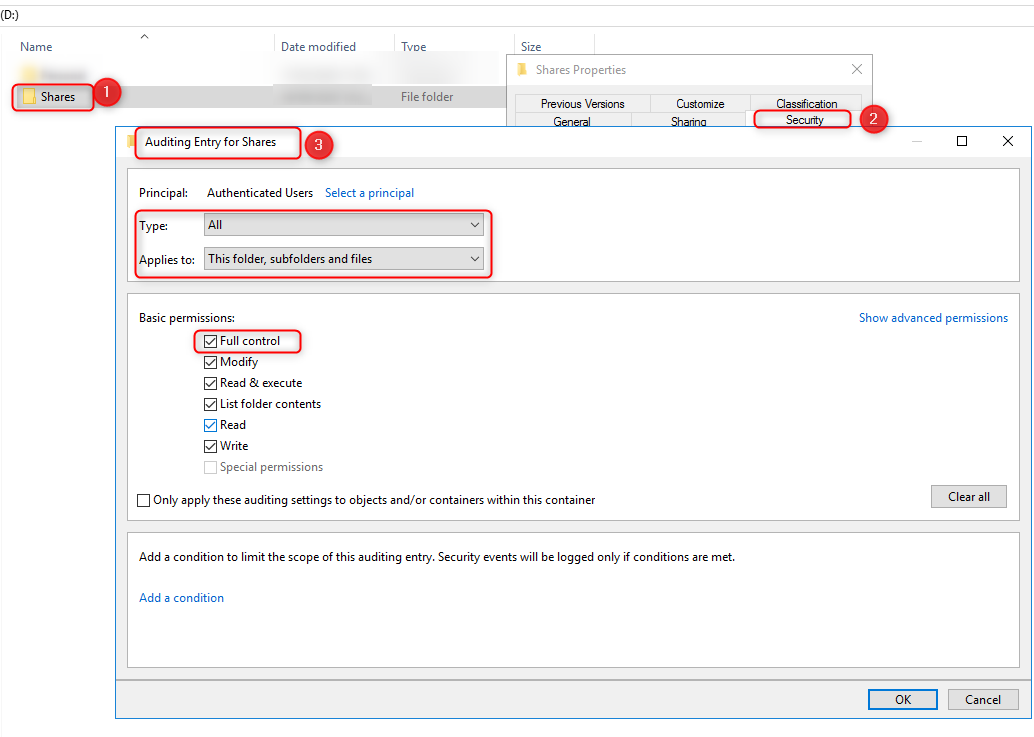Select the Shares folder name text
This screenshot has height=737, width=1034.
tap(58, 97)
